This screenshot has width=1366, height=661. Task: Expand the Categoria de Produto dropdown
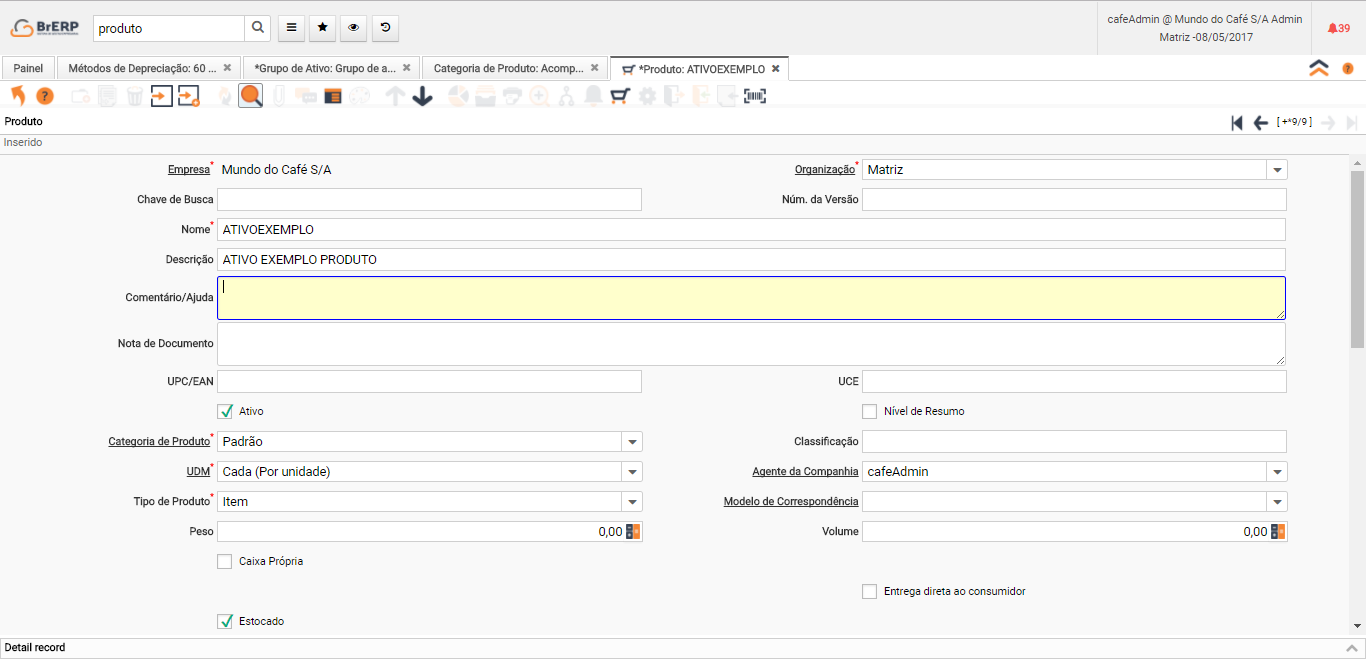632,441
